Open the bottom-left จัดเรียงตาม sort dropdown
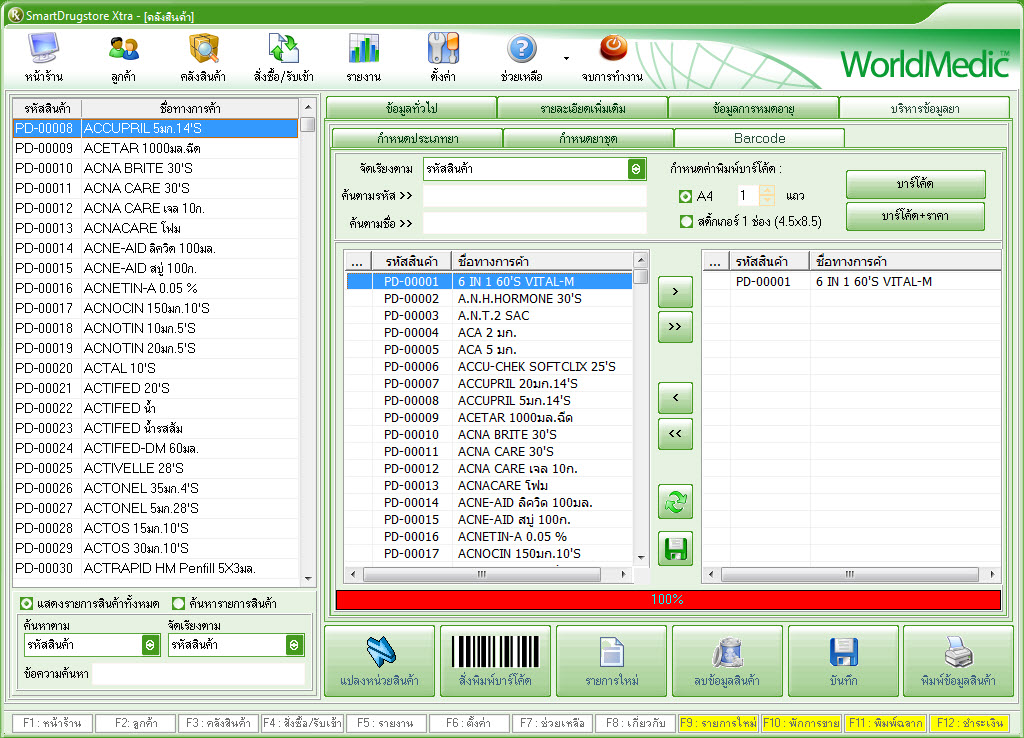 click(294, 645)
